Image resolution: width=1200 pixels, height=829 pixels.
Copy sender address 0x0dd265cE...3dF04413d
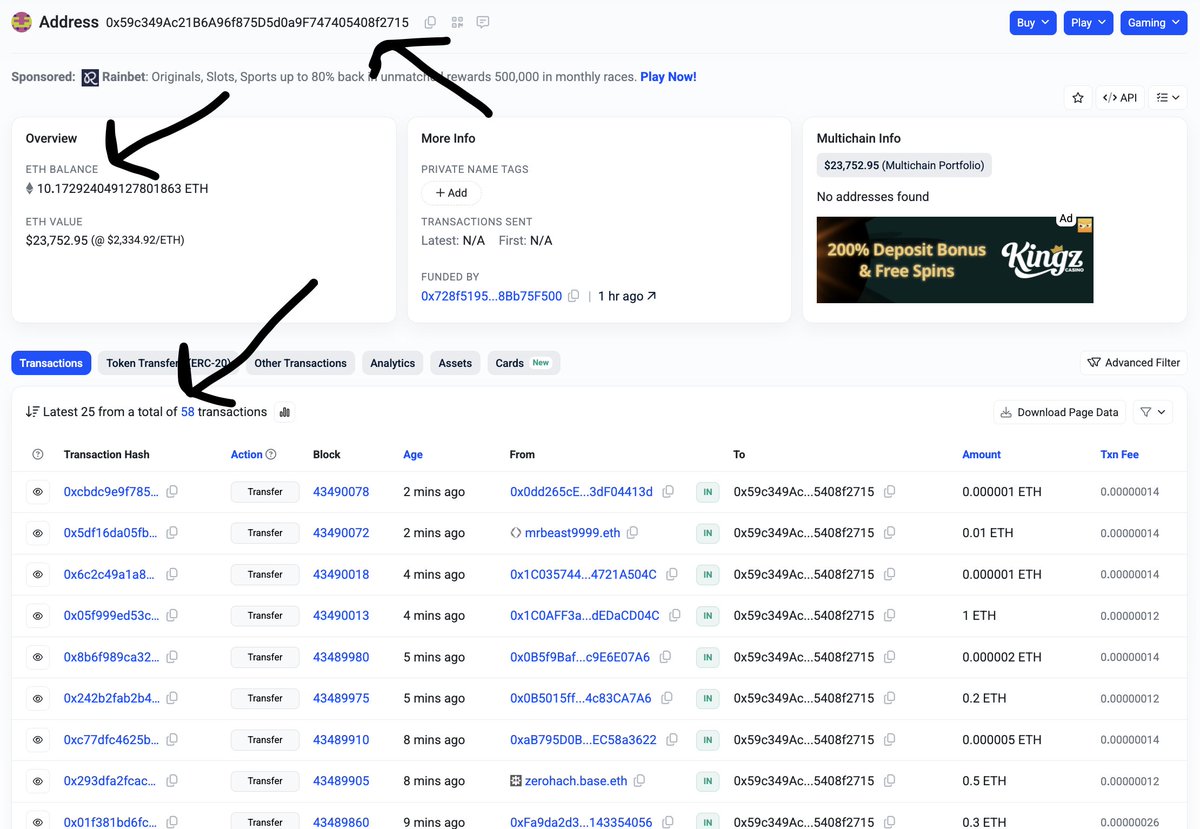pyautogui.click(x=668, y=492)
